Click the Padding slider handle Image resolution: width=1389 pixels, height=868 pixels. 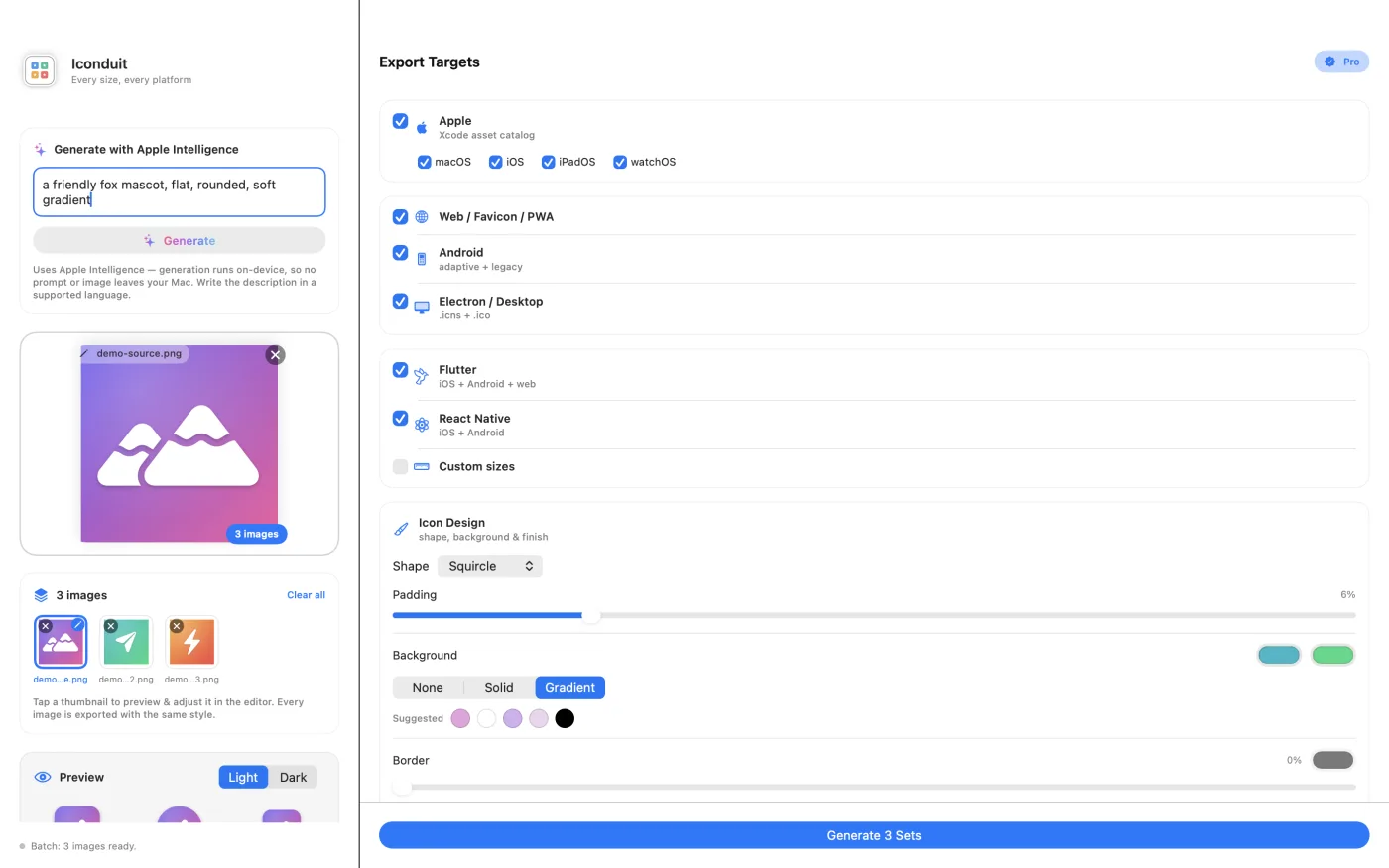click(x=591, y=615)
